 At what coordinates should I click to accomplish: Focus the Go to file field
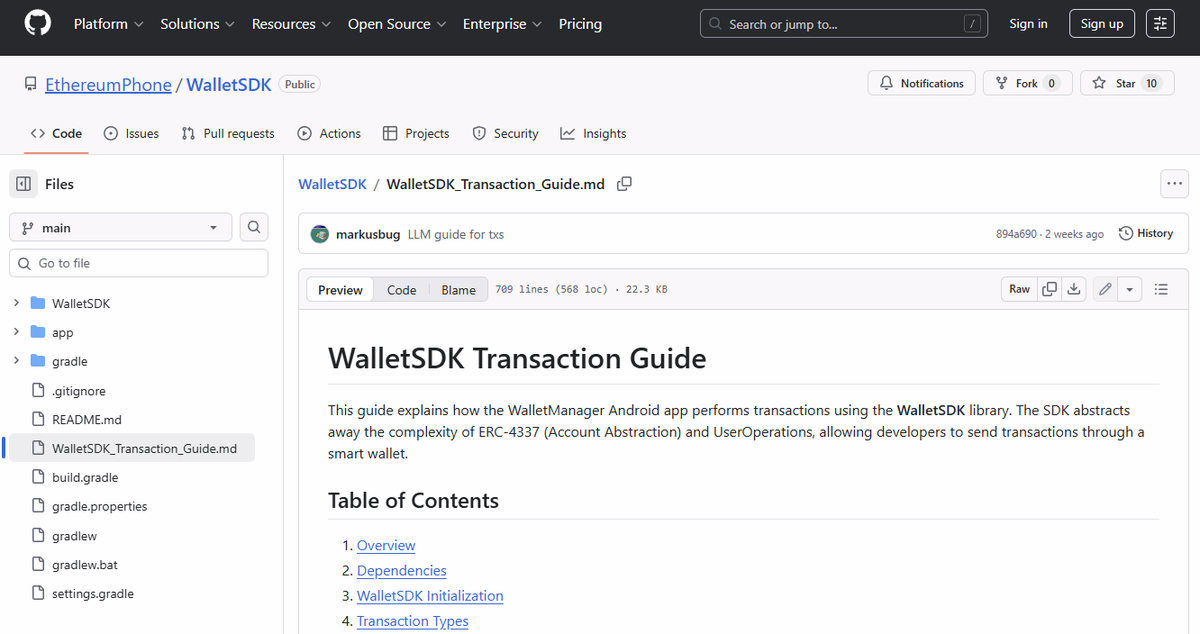[139, 263]
